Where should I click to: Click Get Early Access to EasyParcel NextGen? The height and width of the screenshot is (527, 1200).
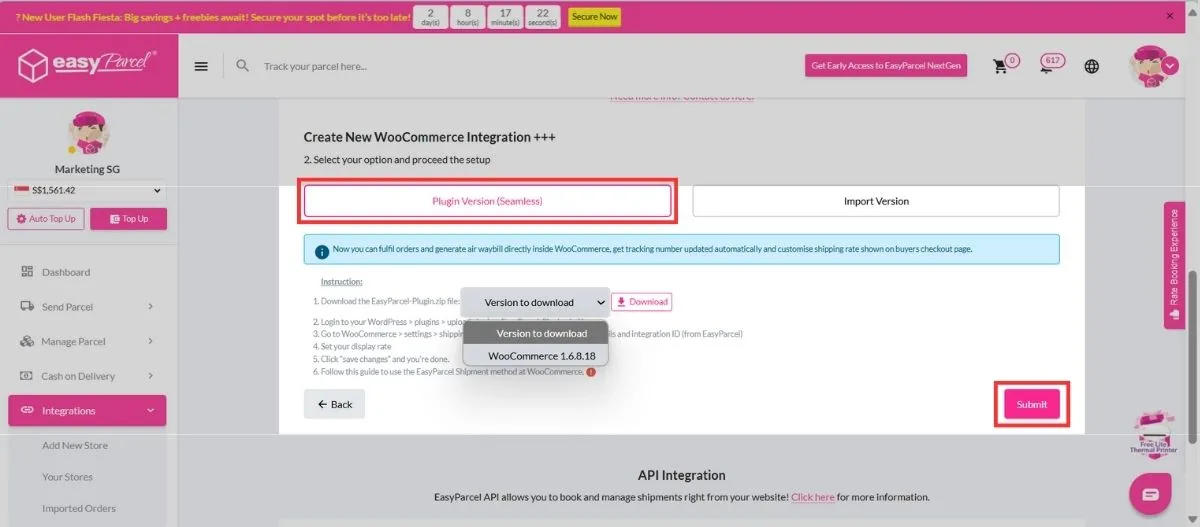pos(886,66)
